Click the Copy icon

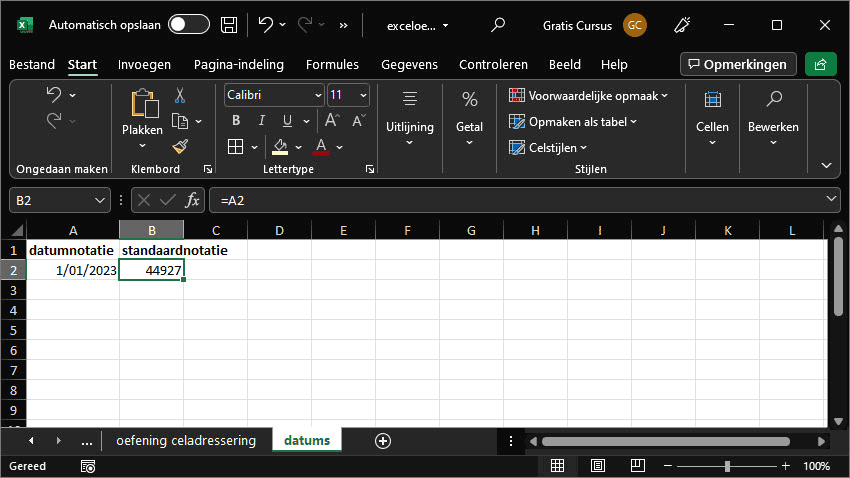[180, 121]
